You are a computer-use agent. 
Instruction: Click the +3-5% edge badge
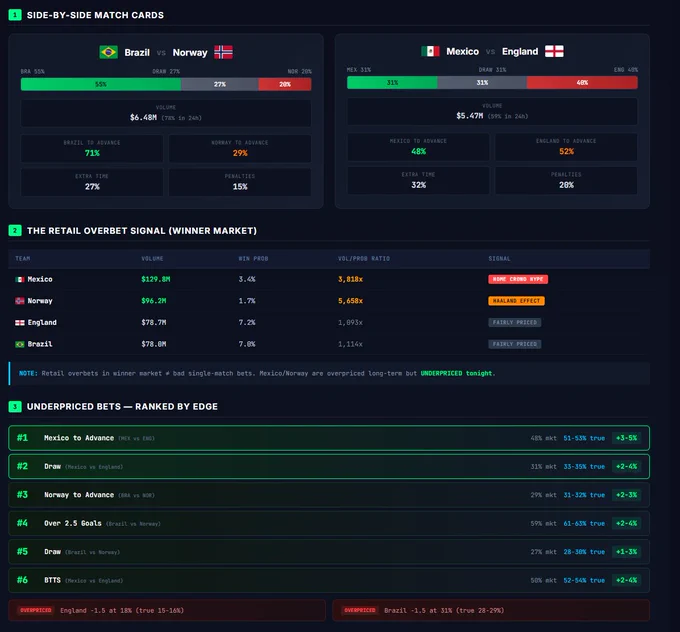(626, 438)
